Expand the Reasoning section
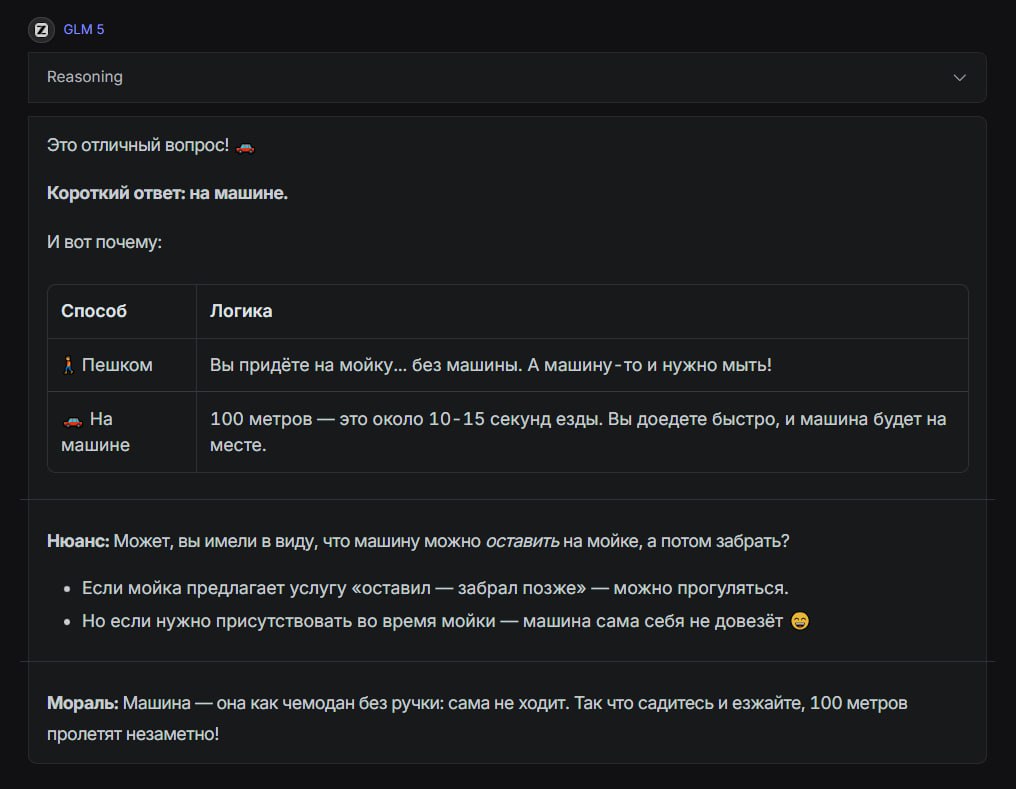This screenshot has height=789, width=1016. click(85, 77)
